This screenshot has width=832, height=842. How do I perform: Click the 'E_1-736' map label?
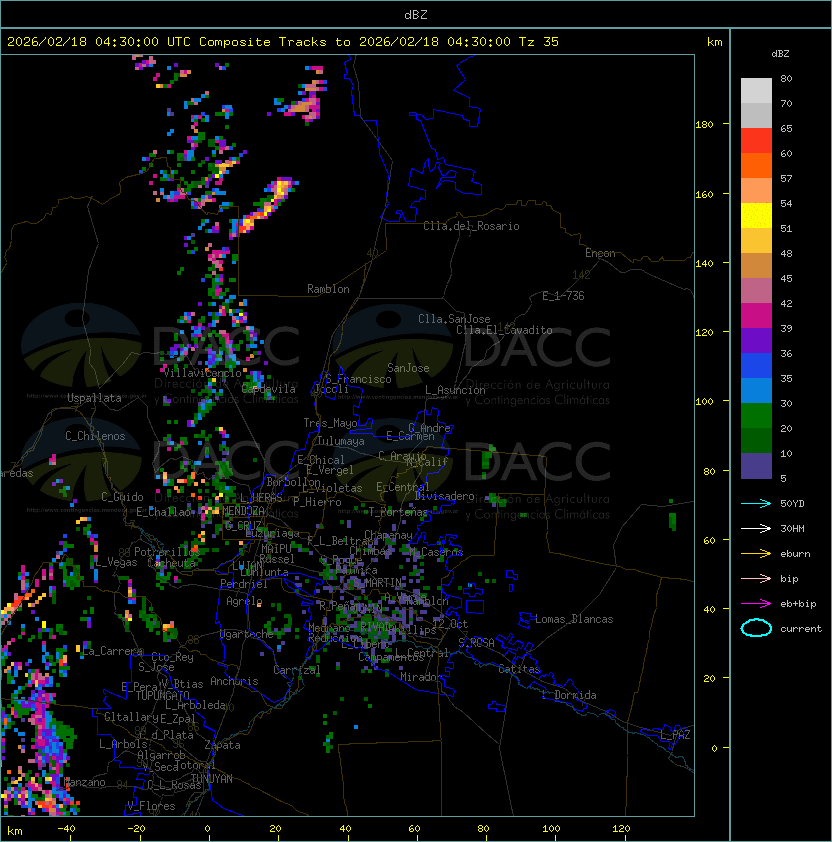pyautogui.click(x=563, y=296)
